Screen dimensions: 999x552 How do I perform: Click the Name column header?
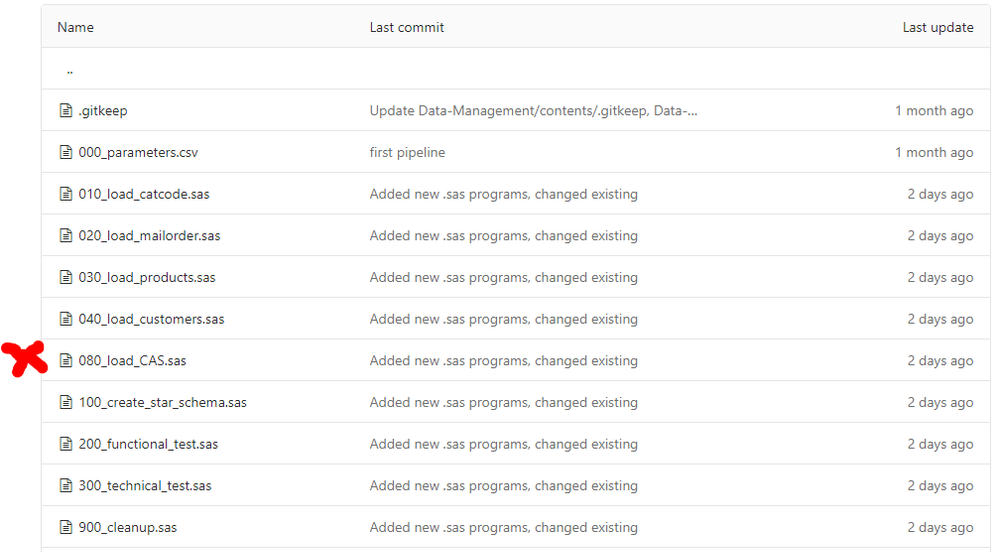point(75,28)
